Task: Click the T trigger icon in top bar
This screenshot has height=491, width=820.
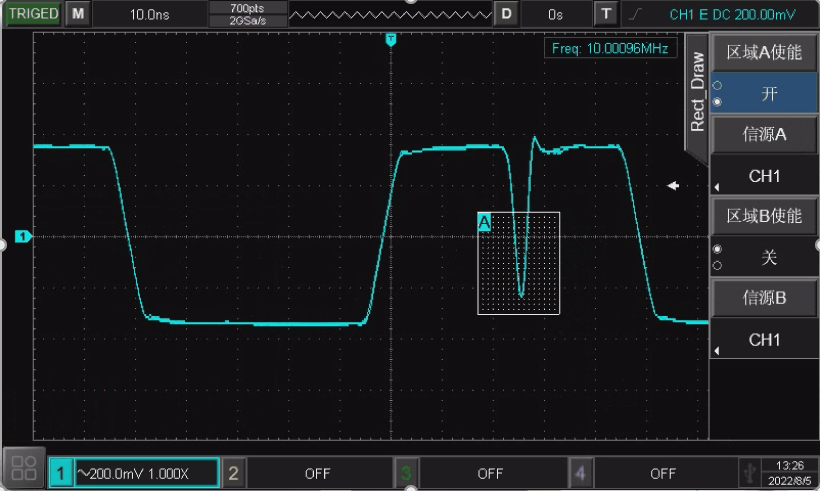Action: [606, 14]
